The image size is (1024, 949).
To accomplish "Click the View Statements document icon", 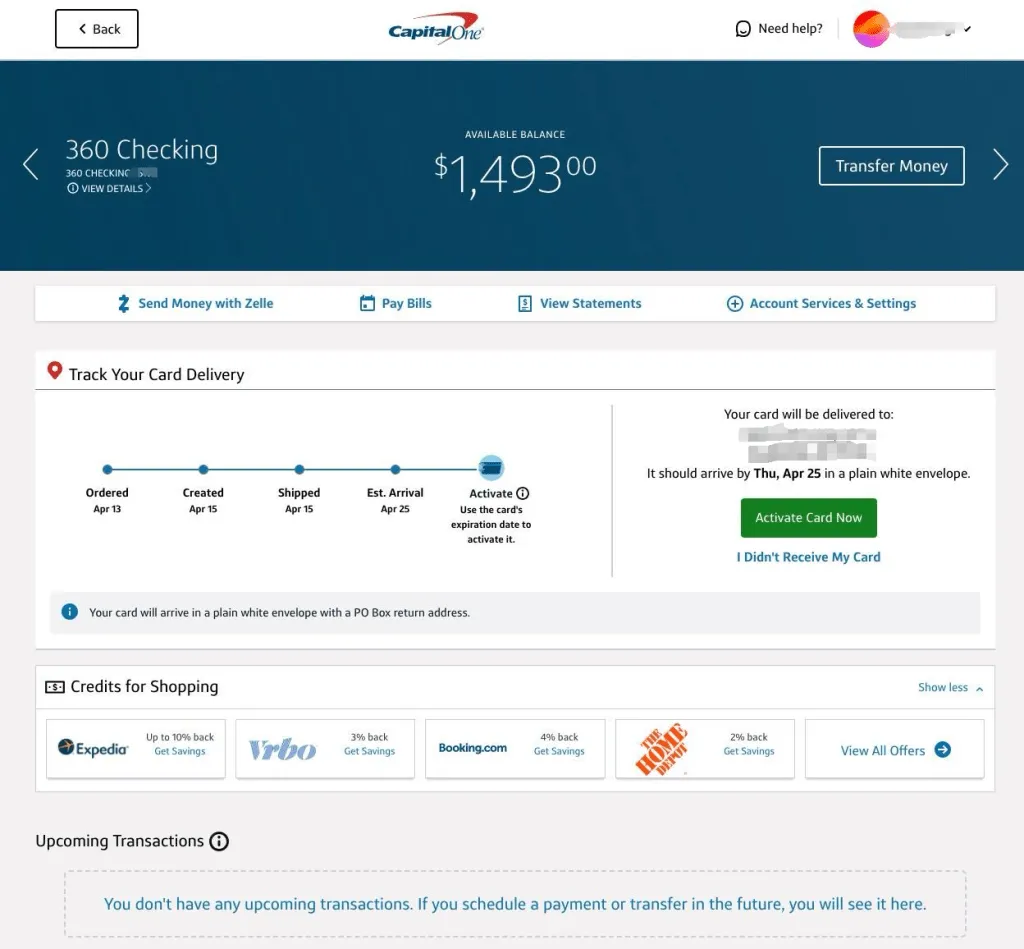I will 525,304.
